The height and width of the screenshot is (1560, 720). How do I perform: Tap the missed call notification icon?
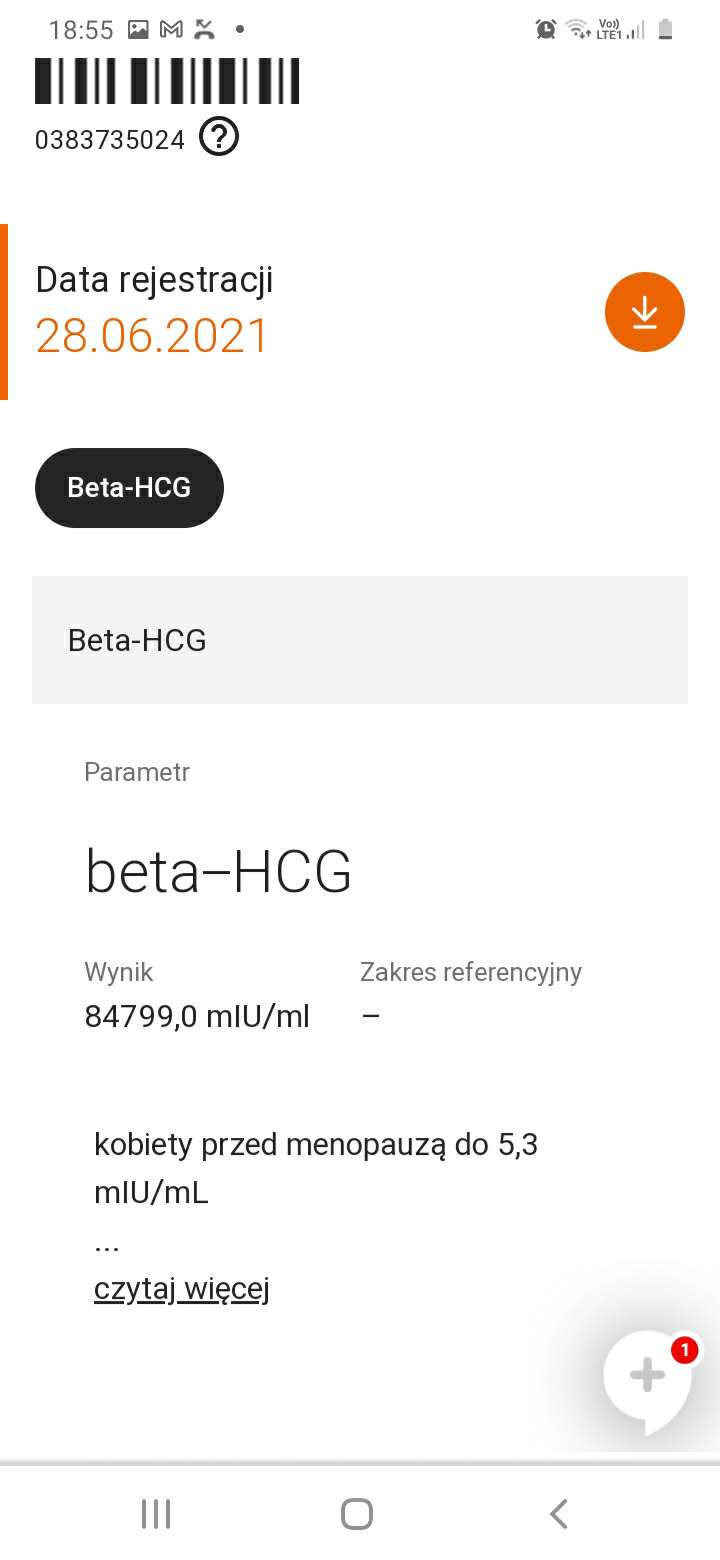(x=204, y=29)
